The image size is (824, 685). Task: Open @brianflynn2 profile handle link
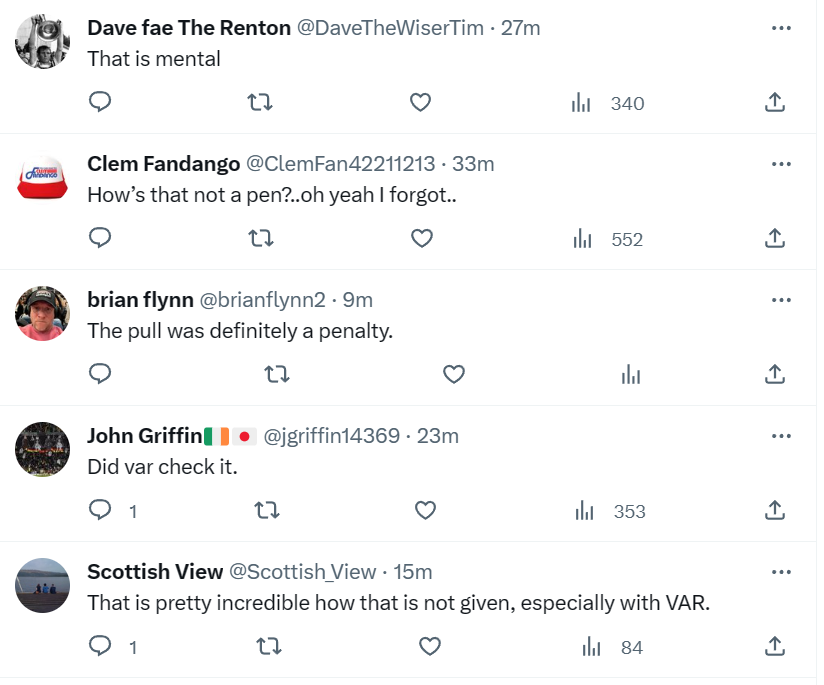point(262,300)
